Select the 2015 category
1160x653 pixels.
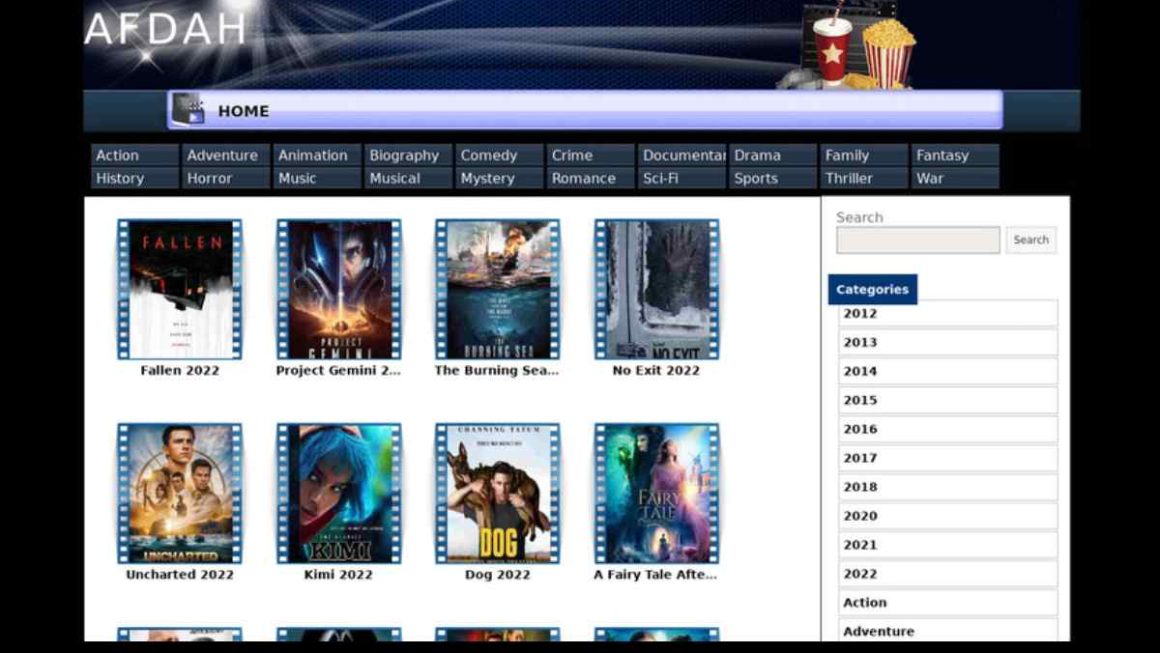click(948, 400)
